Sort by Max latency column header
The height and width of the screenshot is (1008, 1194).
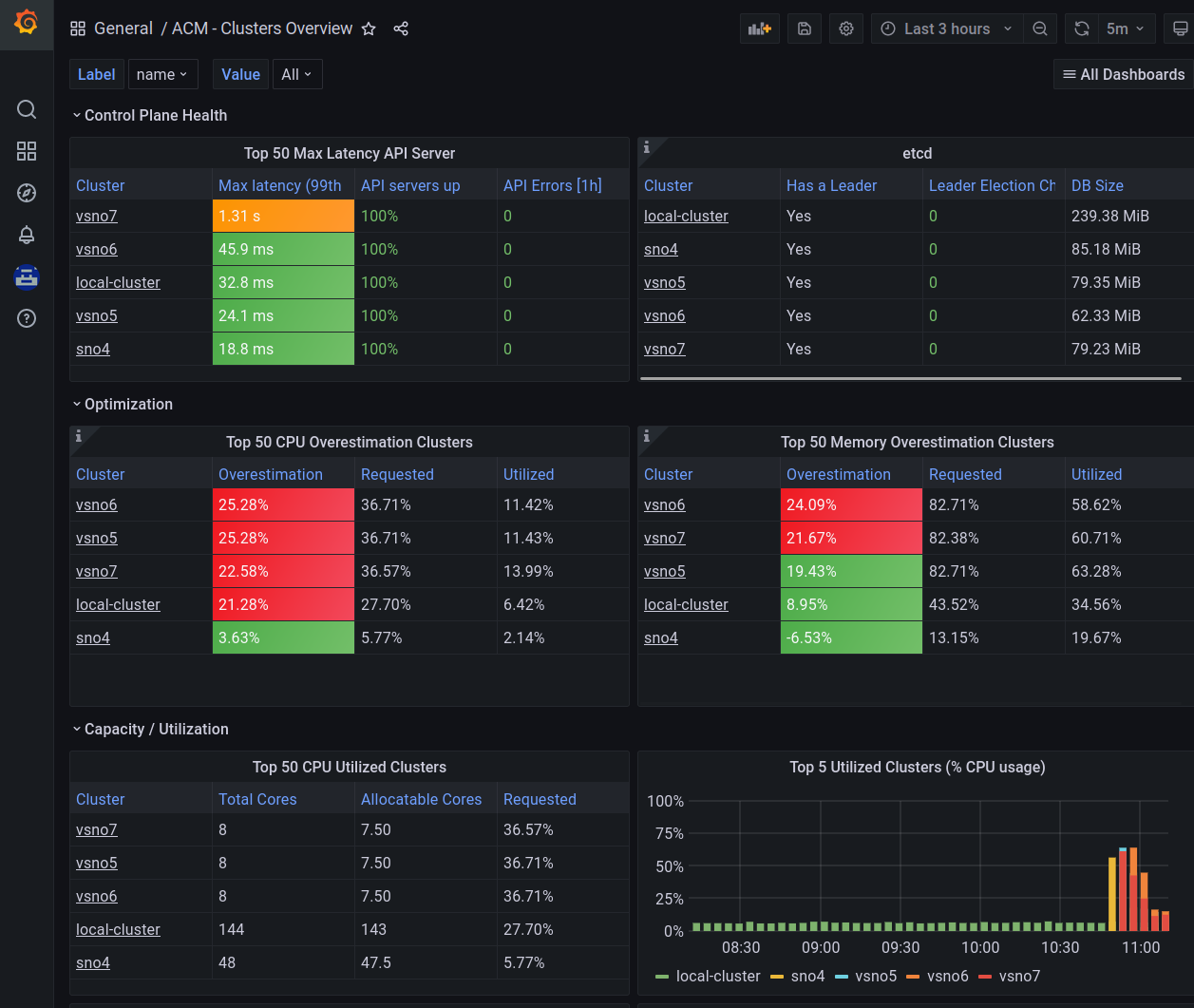280,185
